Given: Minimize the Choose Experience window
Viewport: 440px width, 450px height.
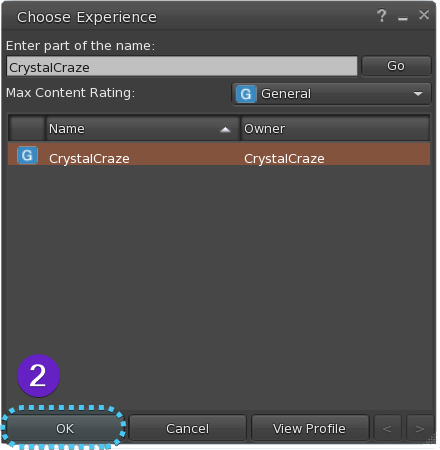Looking at the screenshot, I should (403, 19).
